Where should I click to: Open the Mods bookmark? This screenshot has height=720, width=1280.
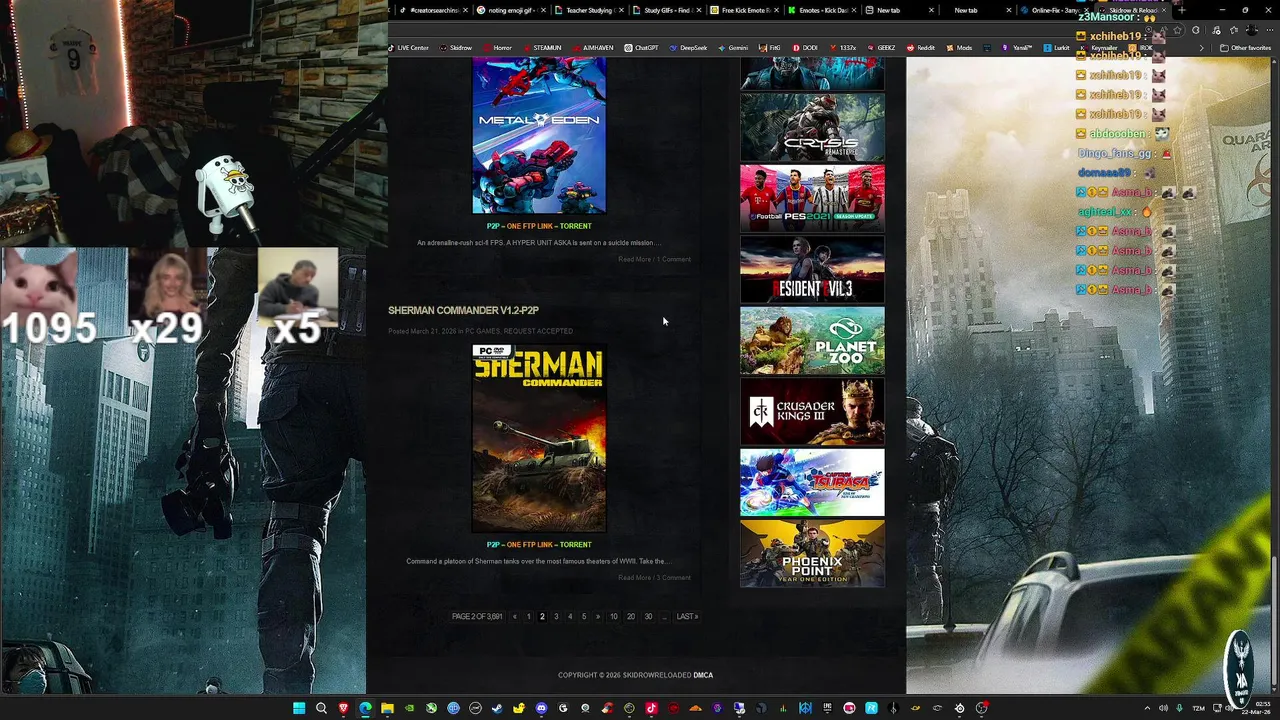(x=959, y=48)
